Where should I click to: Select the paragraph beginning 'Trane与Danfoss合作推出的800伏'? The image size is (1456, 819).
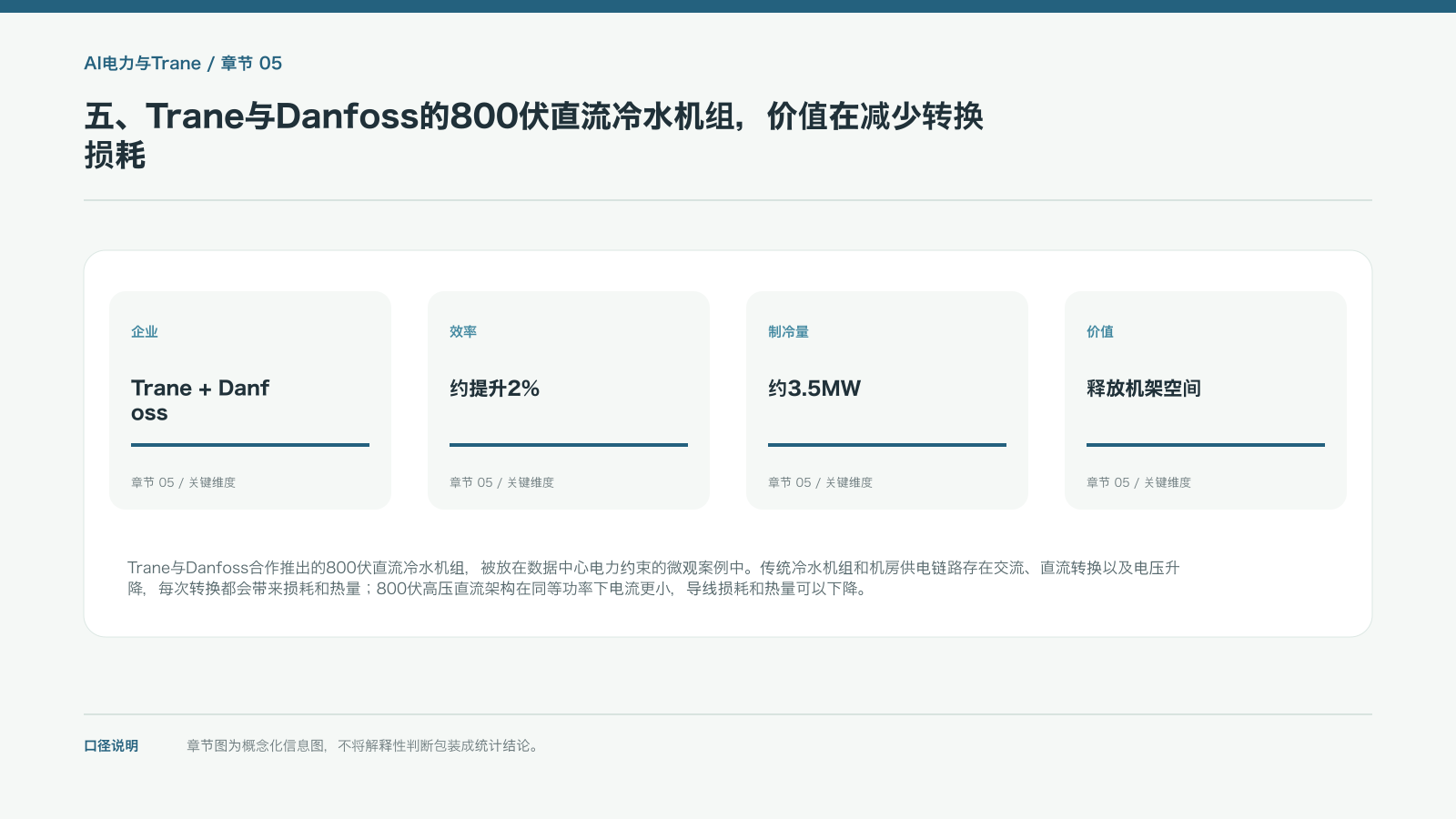coord(653,578)
